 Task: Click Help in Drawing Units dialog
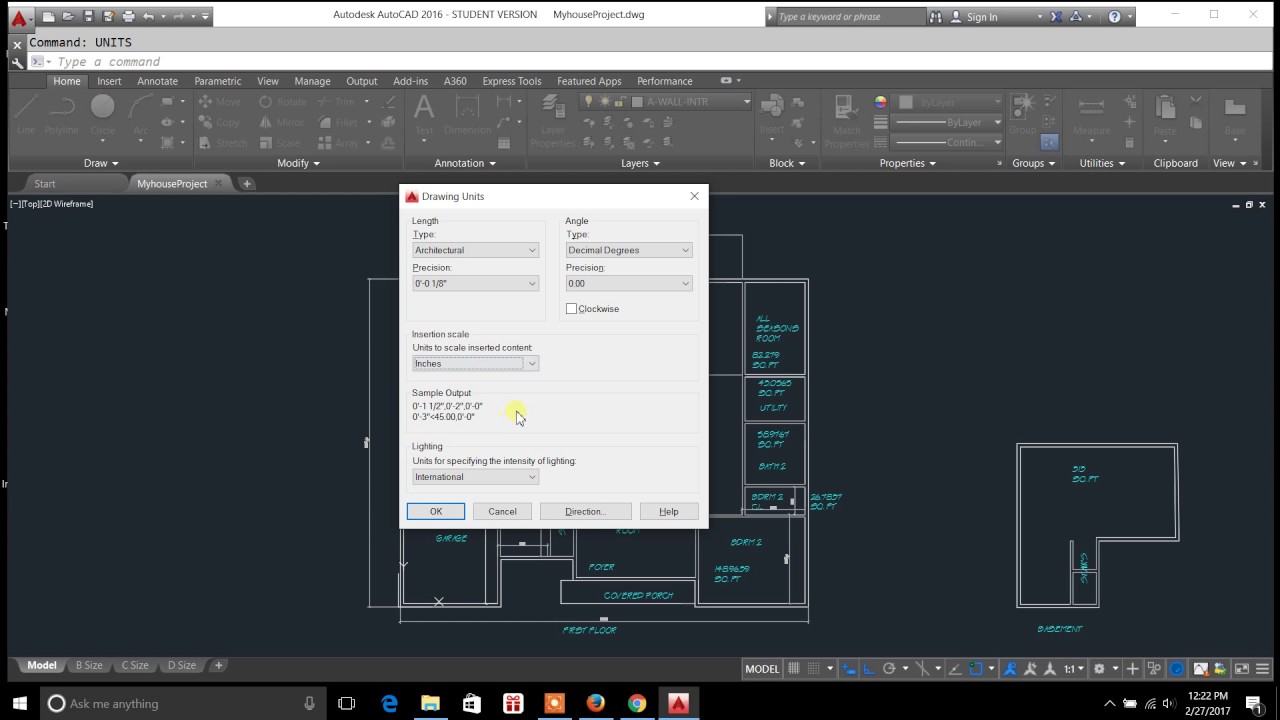pyautogui.click(x=669, y=512)
